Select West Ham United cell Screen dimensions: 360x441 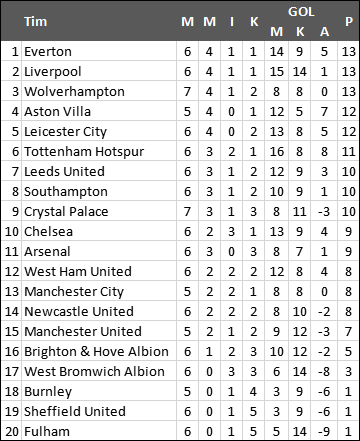point(99,271)
